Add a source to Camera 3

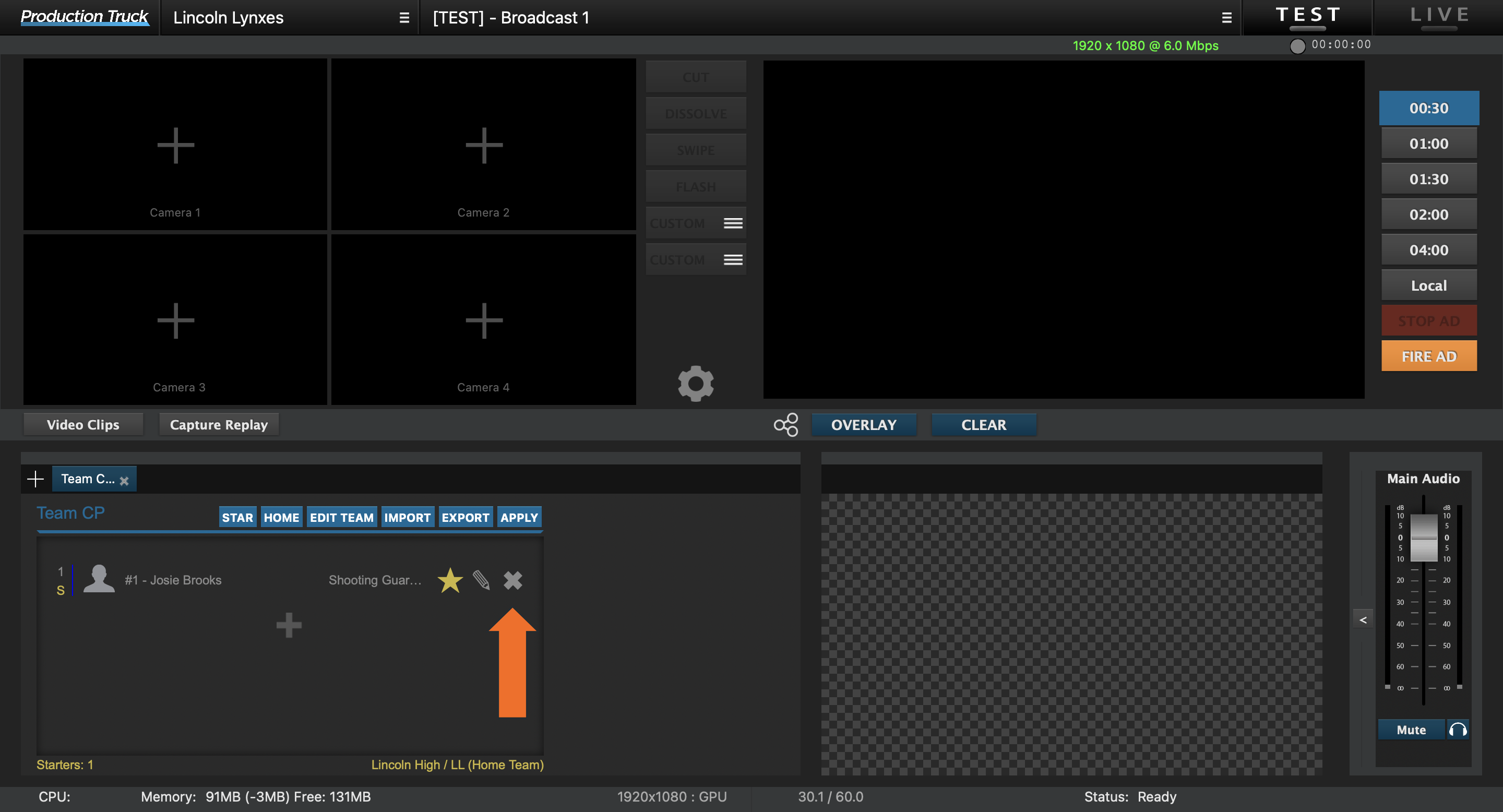click(x=175, y=320)
